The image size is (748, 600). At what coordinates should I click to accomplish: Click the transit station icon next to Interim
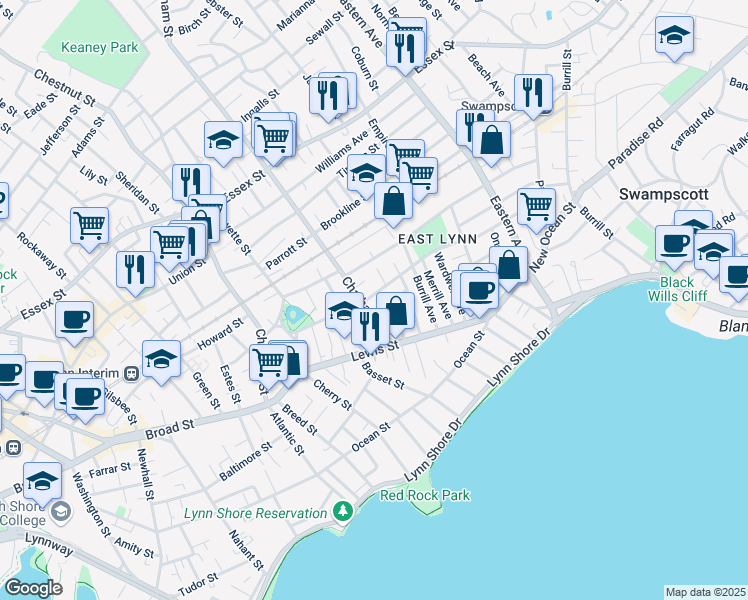tap(131, 373)
